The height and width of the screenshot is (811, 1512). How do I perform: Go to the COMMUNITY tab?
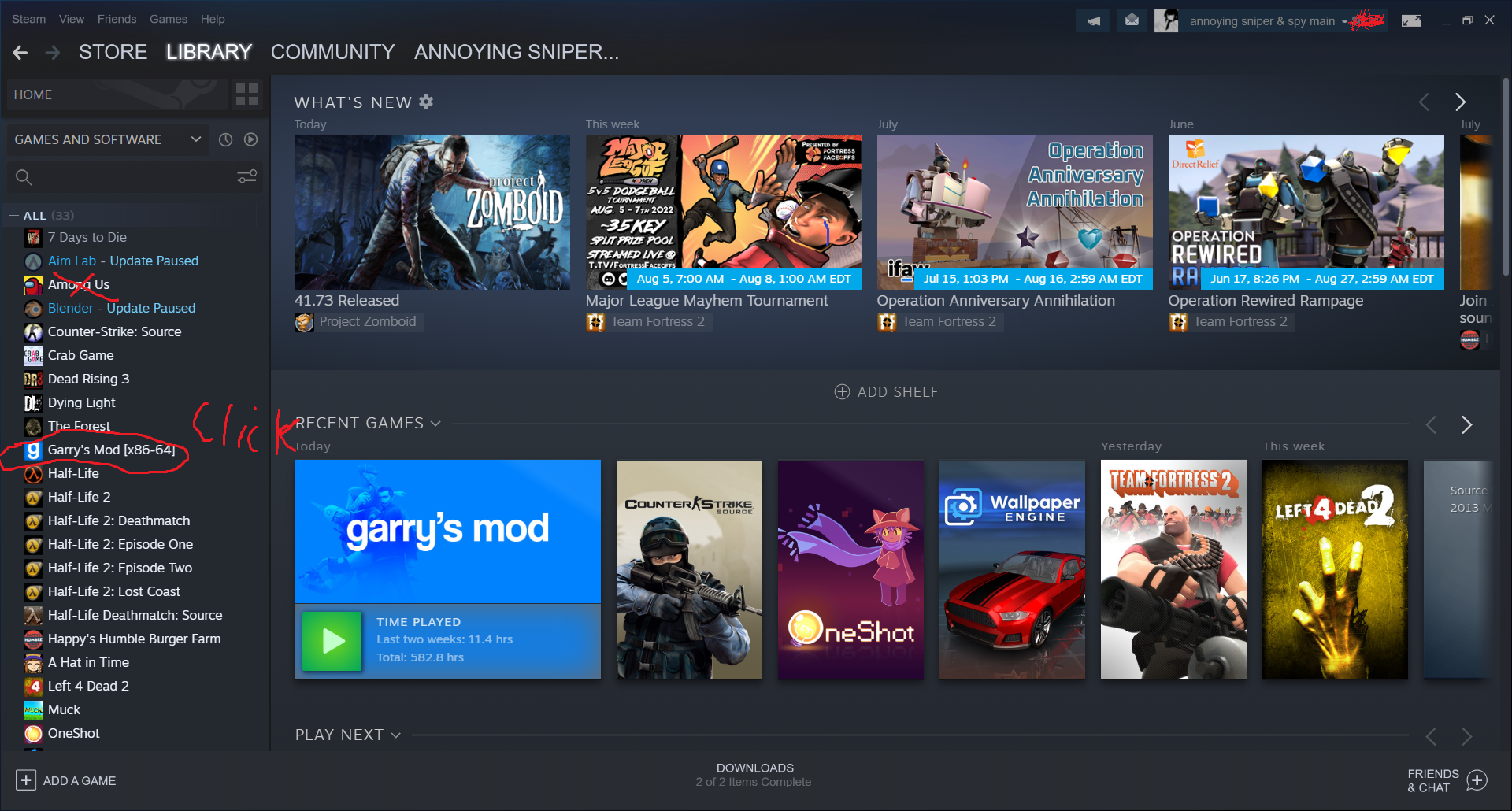[x=333, y=52]
